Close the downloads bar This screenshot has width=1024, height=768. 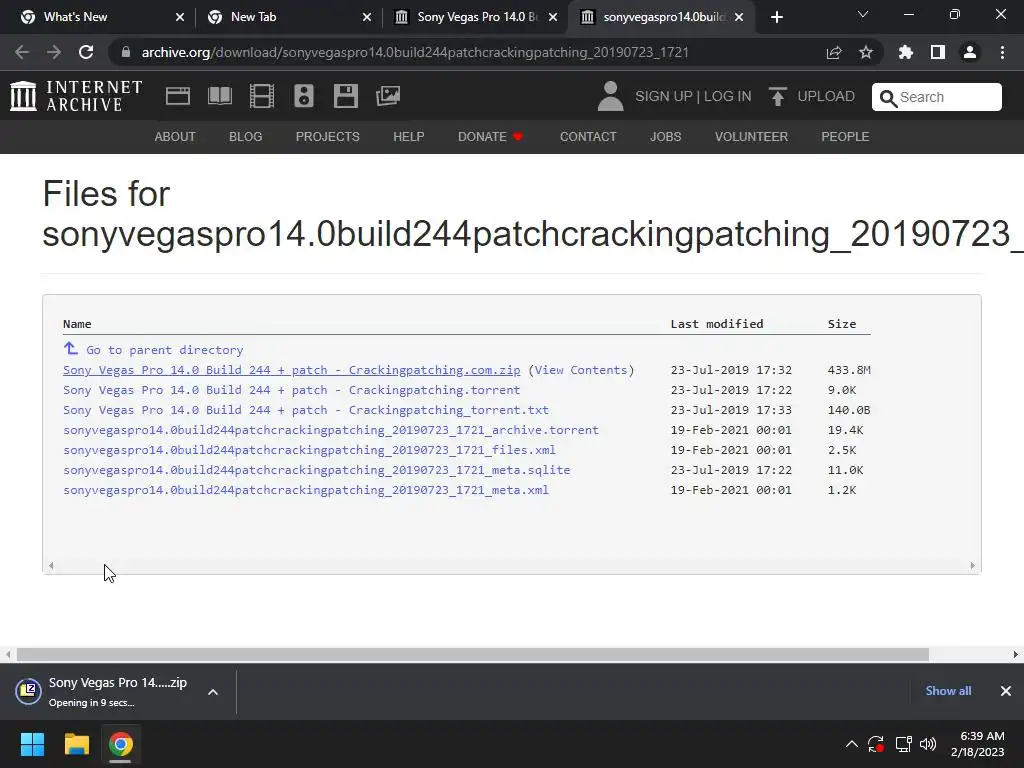pos(1006,691)
